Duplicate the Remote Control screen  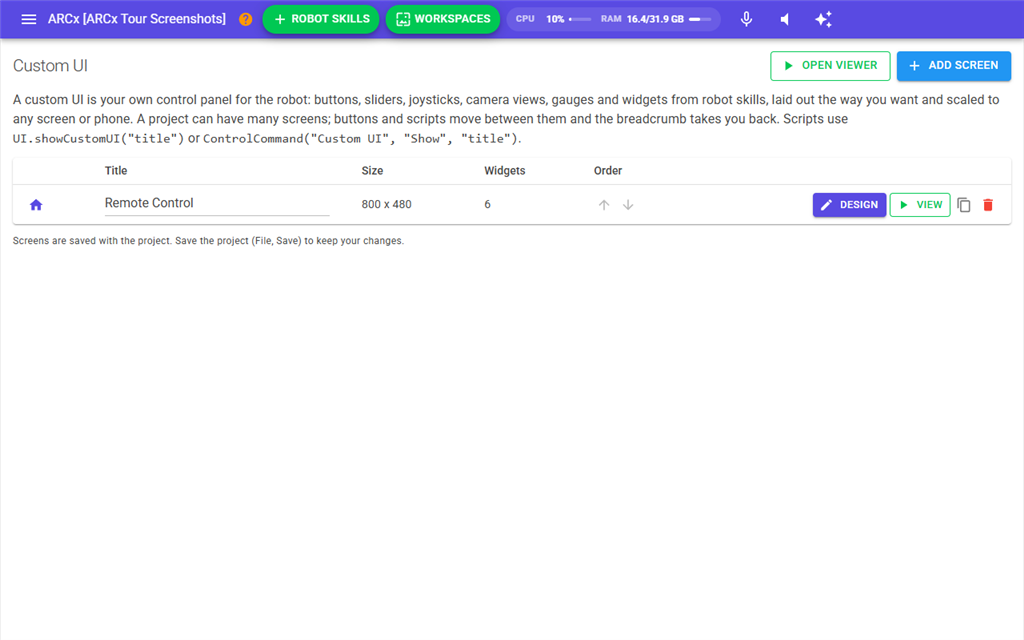(964, 205)
